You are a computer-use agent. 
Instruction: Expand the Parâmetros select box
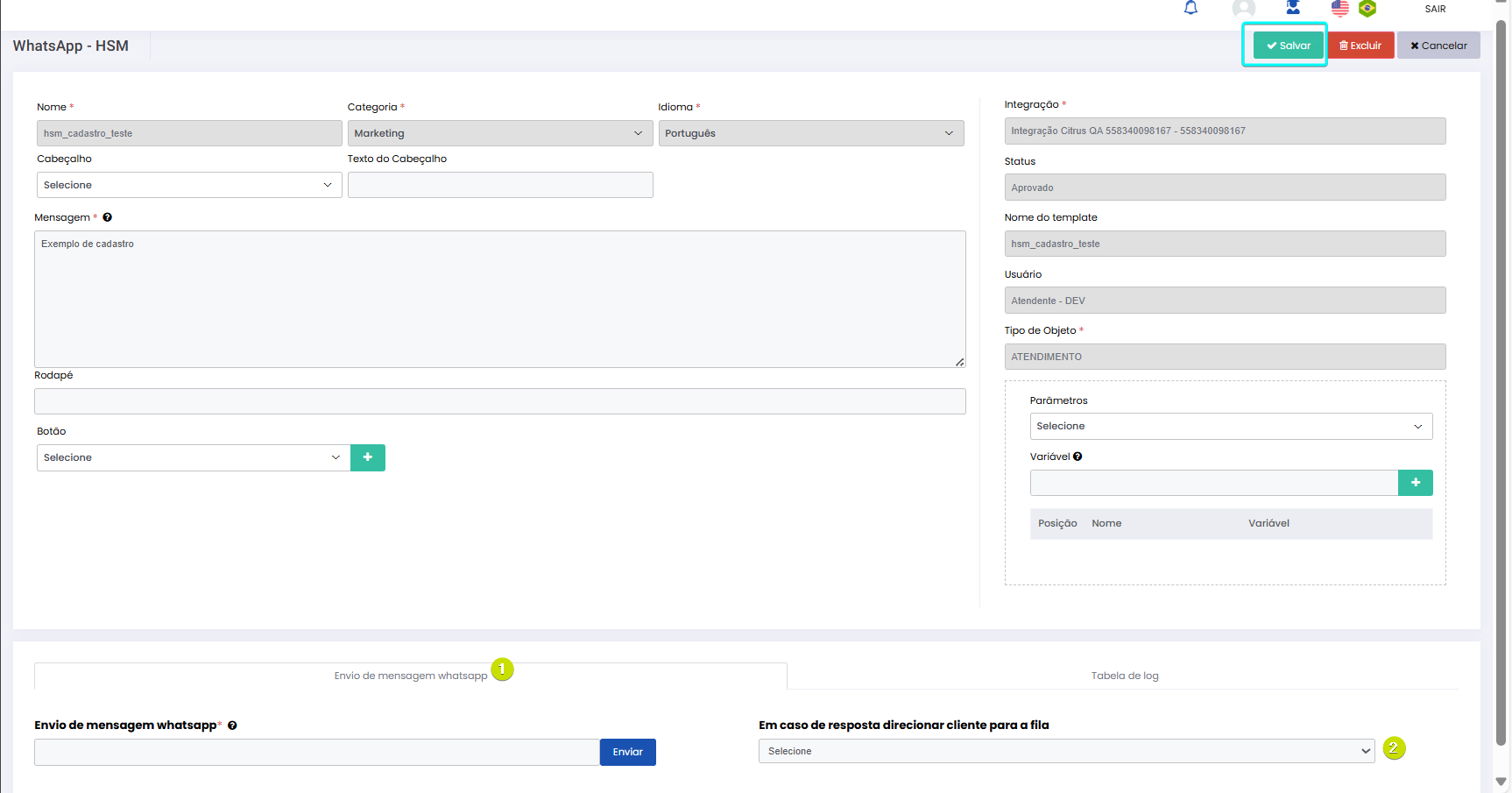click(x=1230, y=427)
